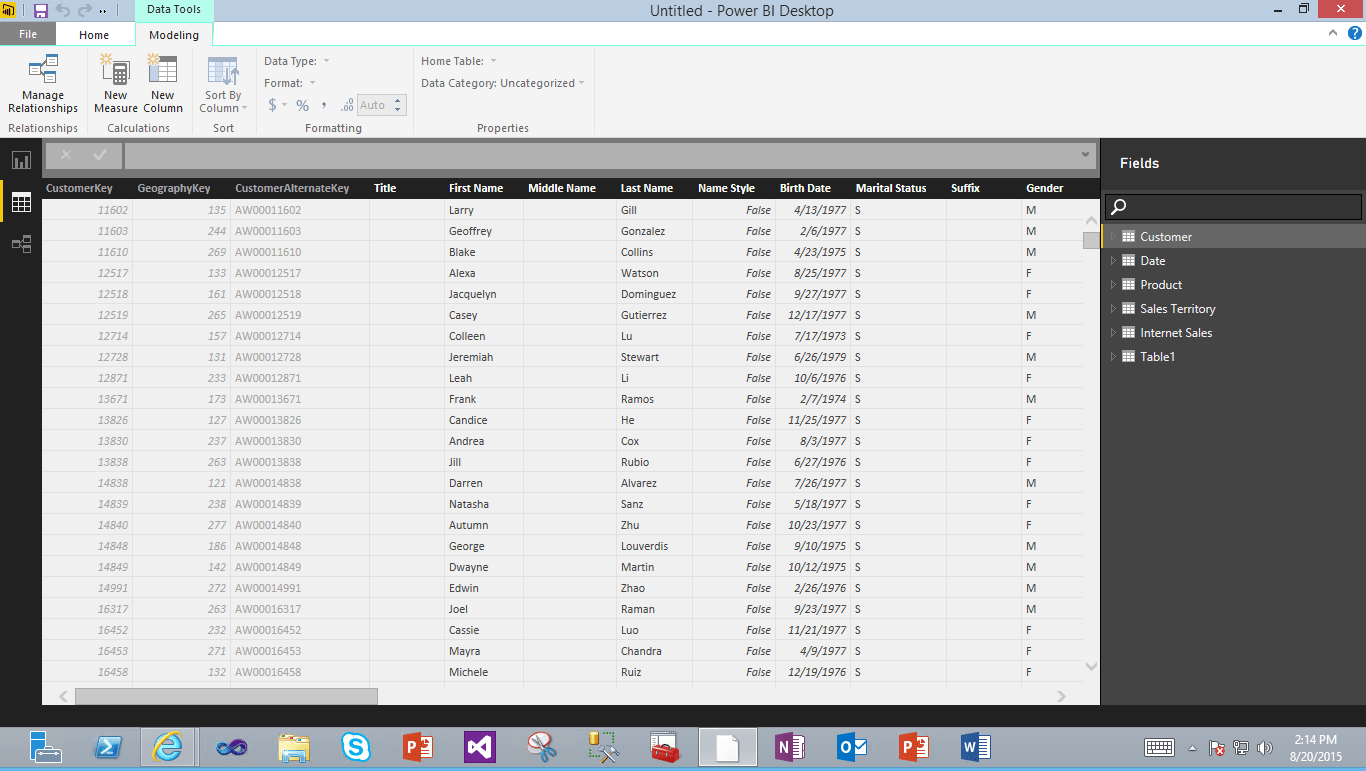Open Sort By Column menu
The image size is (1366, 771).
[223, 85]
